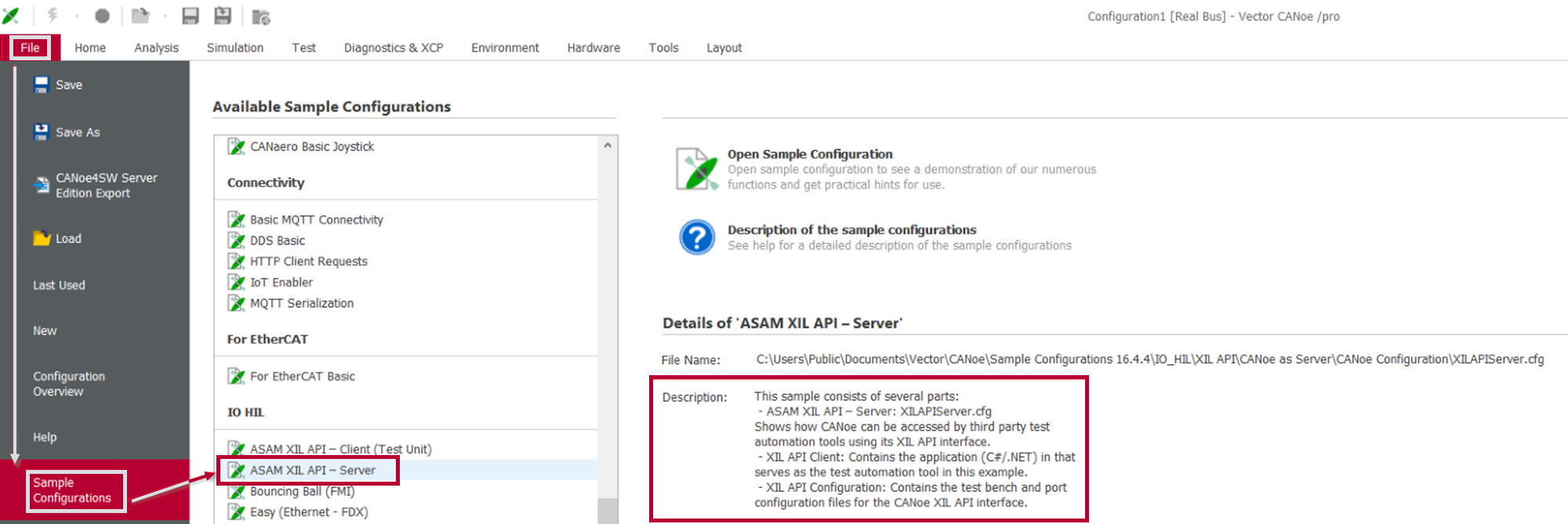Click the folder with globe icon in the title bar

click(261, 16)
